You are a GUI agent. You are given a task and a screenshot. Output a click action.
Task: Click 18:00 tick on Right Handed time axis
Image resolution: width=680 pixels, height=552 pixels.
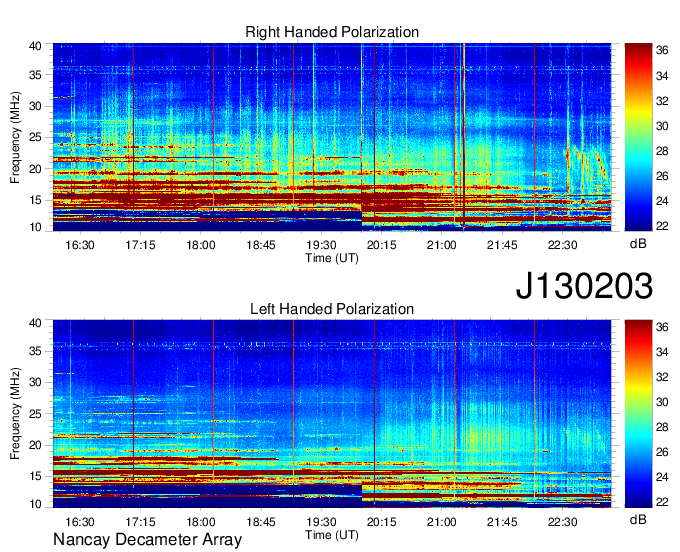(x=201, y=245)
